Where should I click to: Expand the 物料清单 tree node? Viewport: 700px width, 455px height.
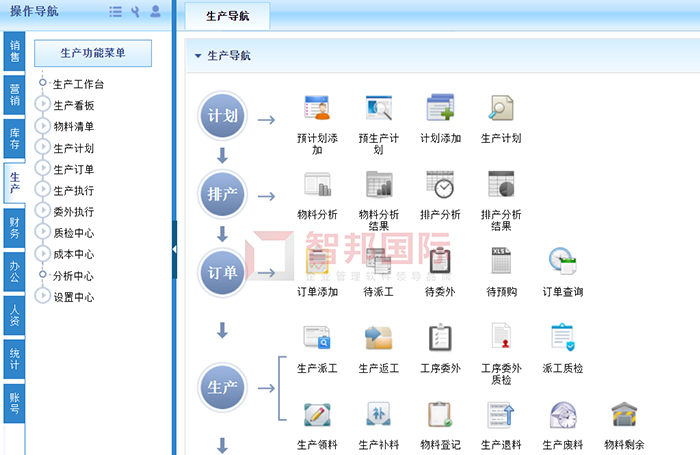(x=43, y=126)
